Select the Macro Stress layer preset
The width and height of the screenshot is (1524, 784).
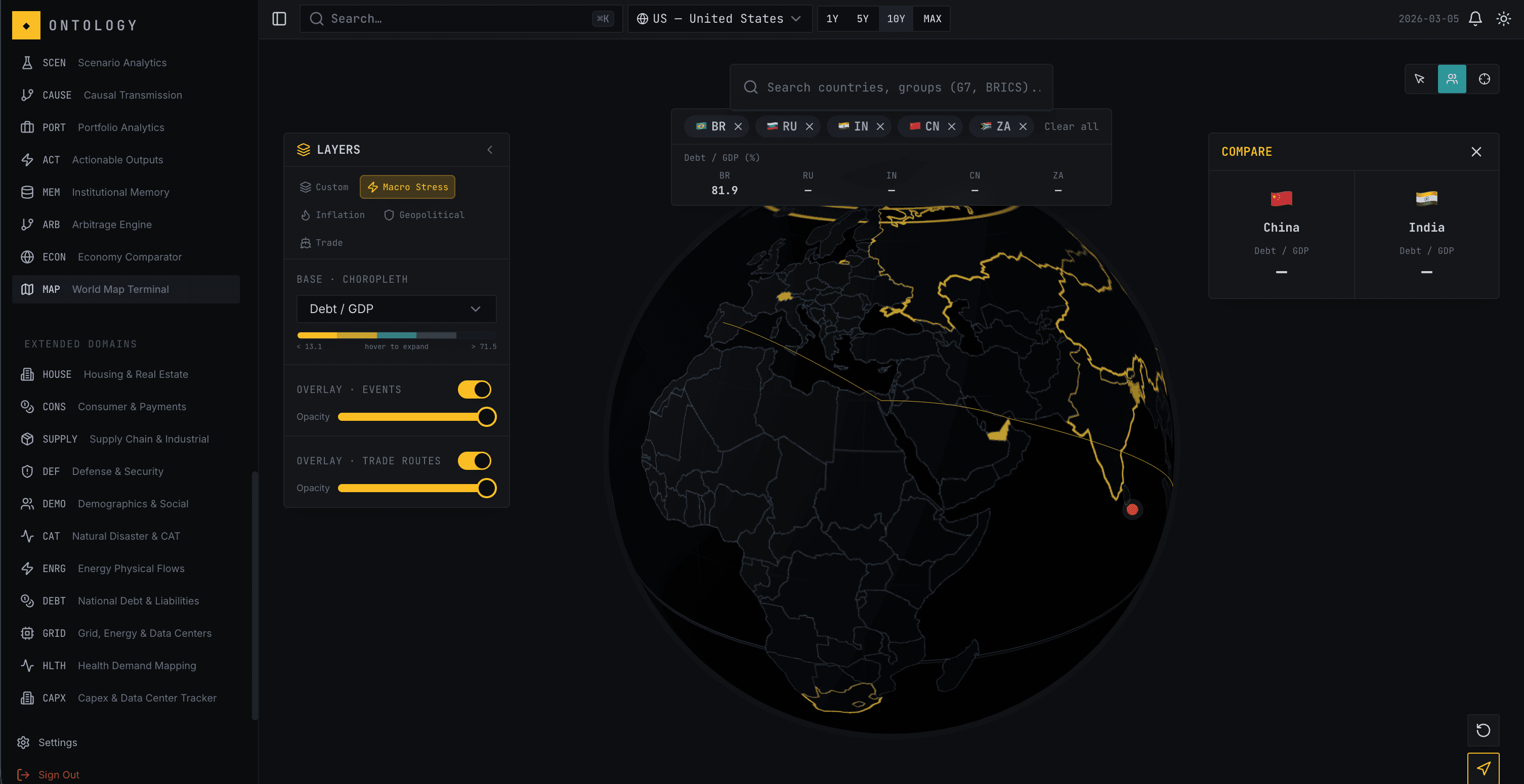coord(407,186)
